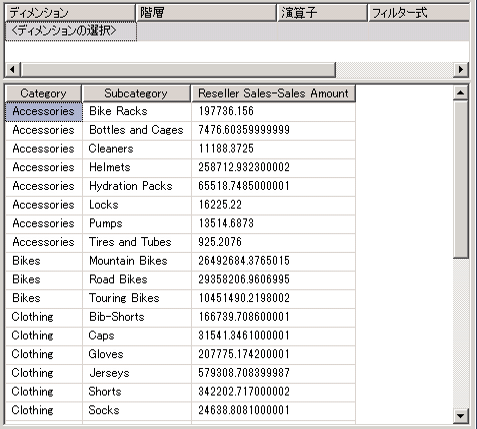Screen dimensions: 477x429
Task: Select the value 24638.8081000001
Action: [274, 410]
